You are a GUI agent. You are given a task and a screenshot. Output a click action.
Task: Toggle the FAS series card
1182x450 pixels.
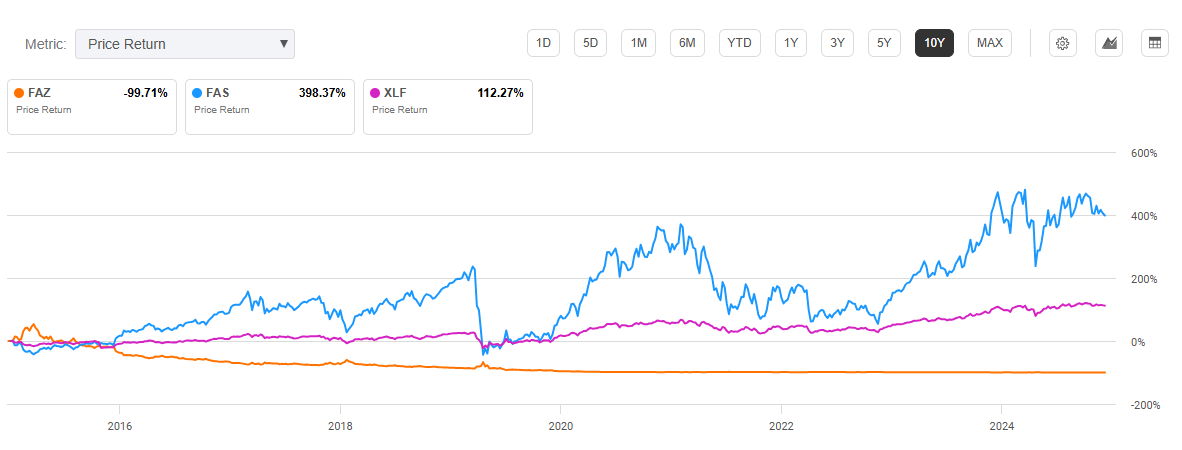click(269, 106)
